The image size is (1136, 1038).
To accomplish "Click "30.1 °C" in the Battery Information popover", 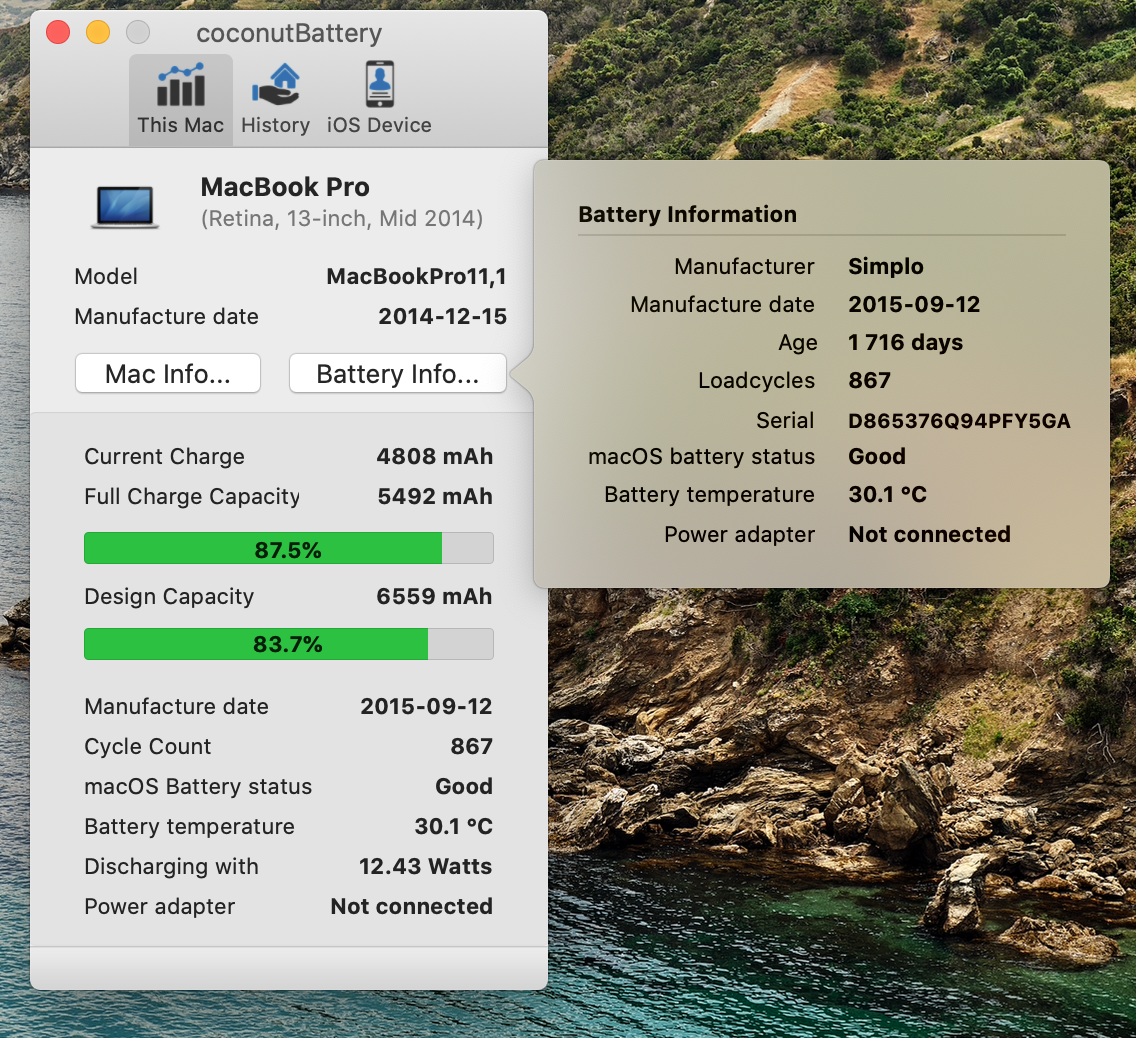I will tap(888, 494).
